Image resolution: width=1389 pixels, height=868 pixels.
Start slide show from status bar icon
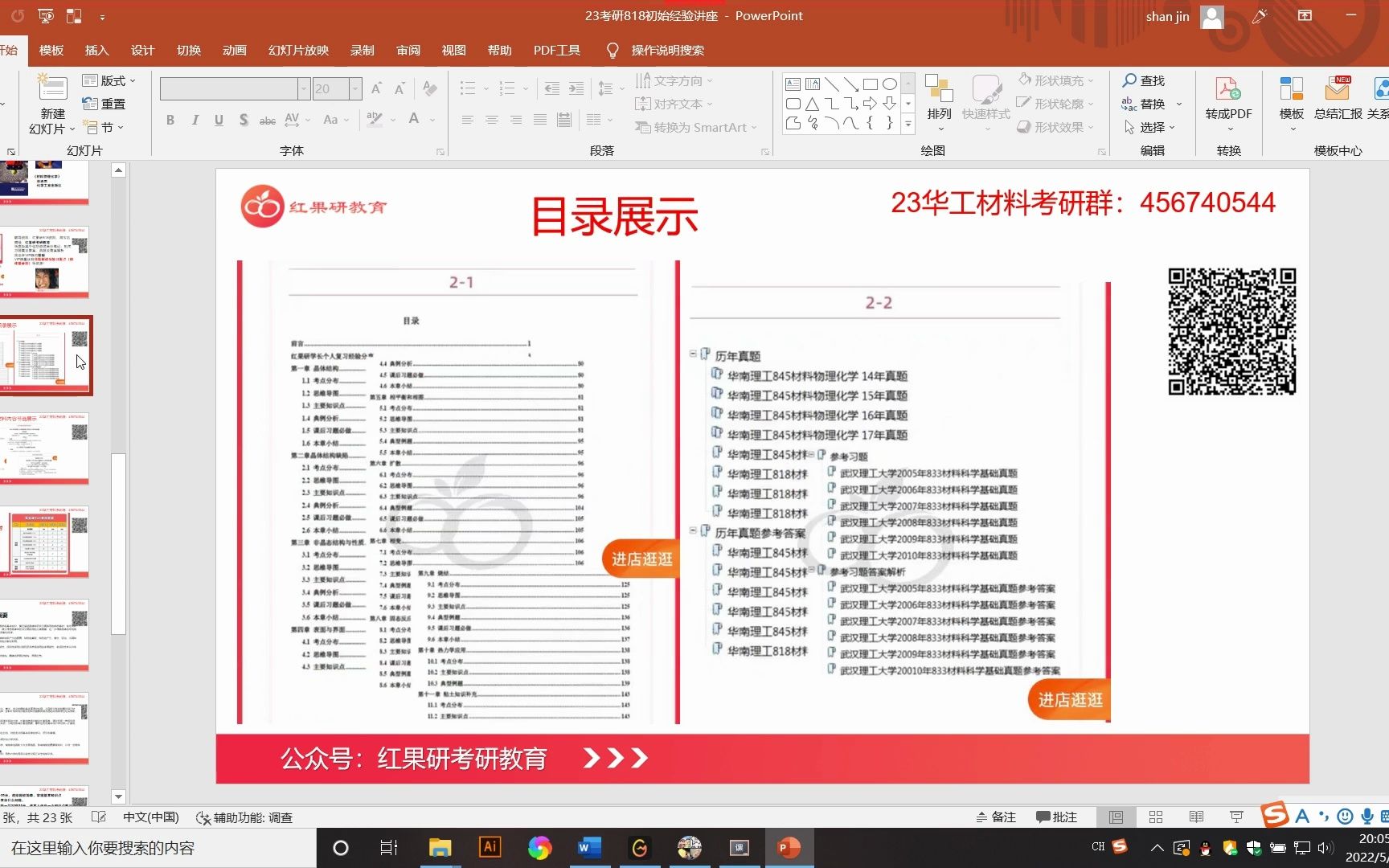tap(1236, 817)
